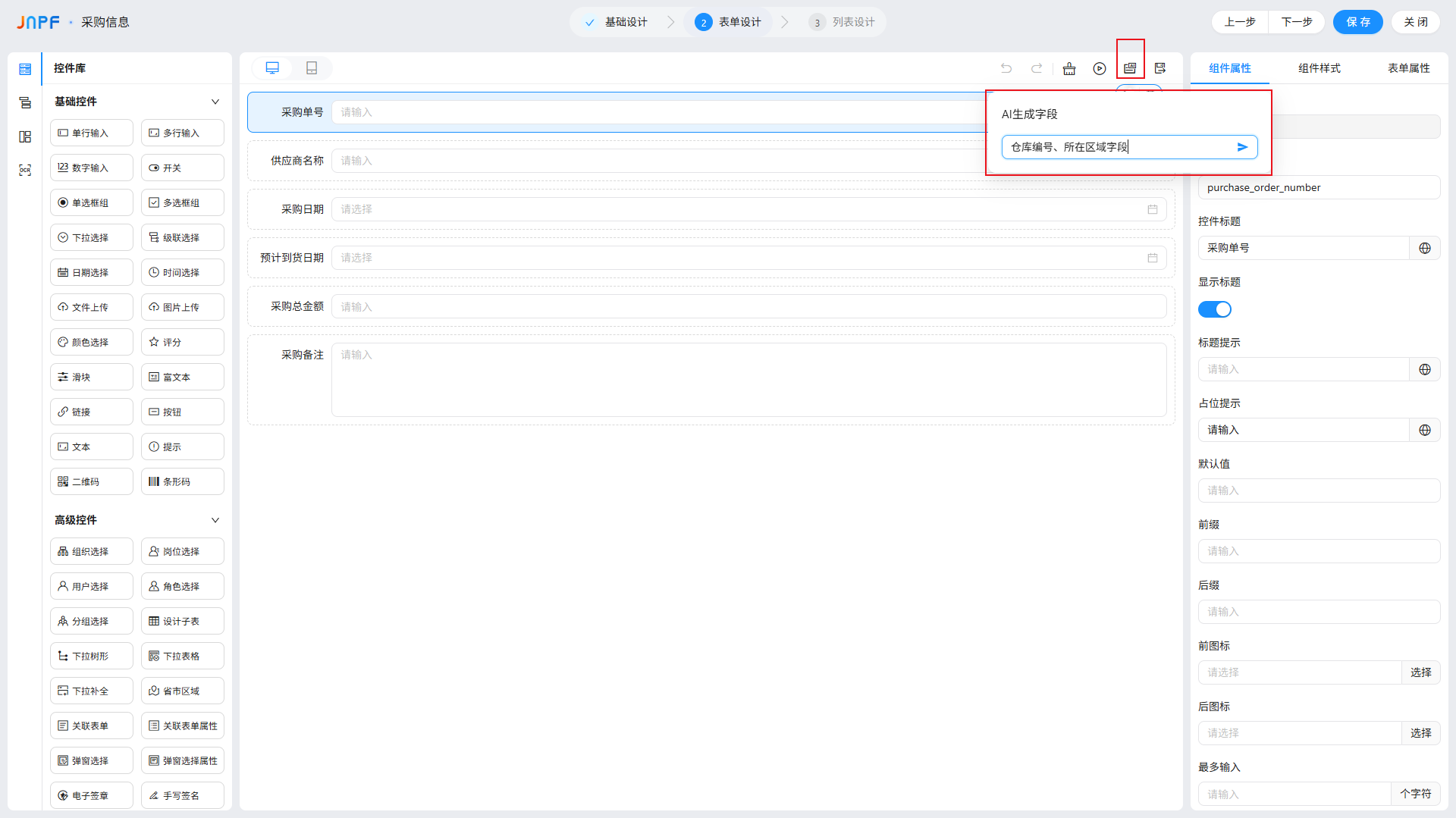Switch to mobile device view icon

tap(312, 68)
